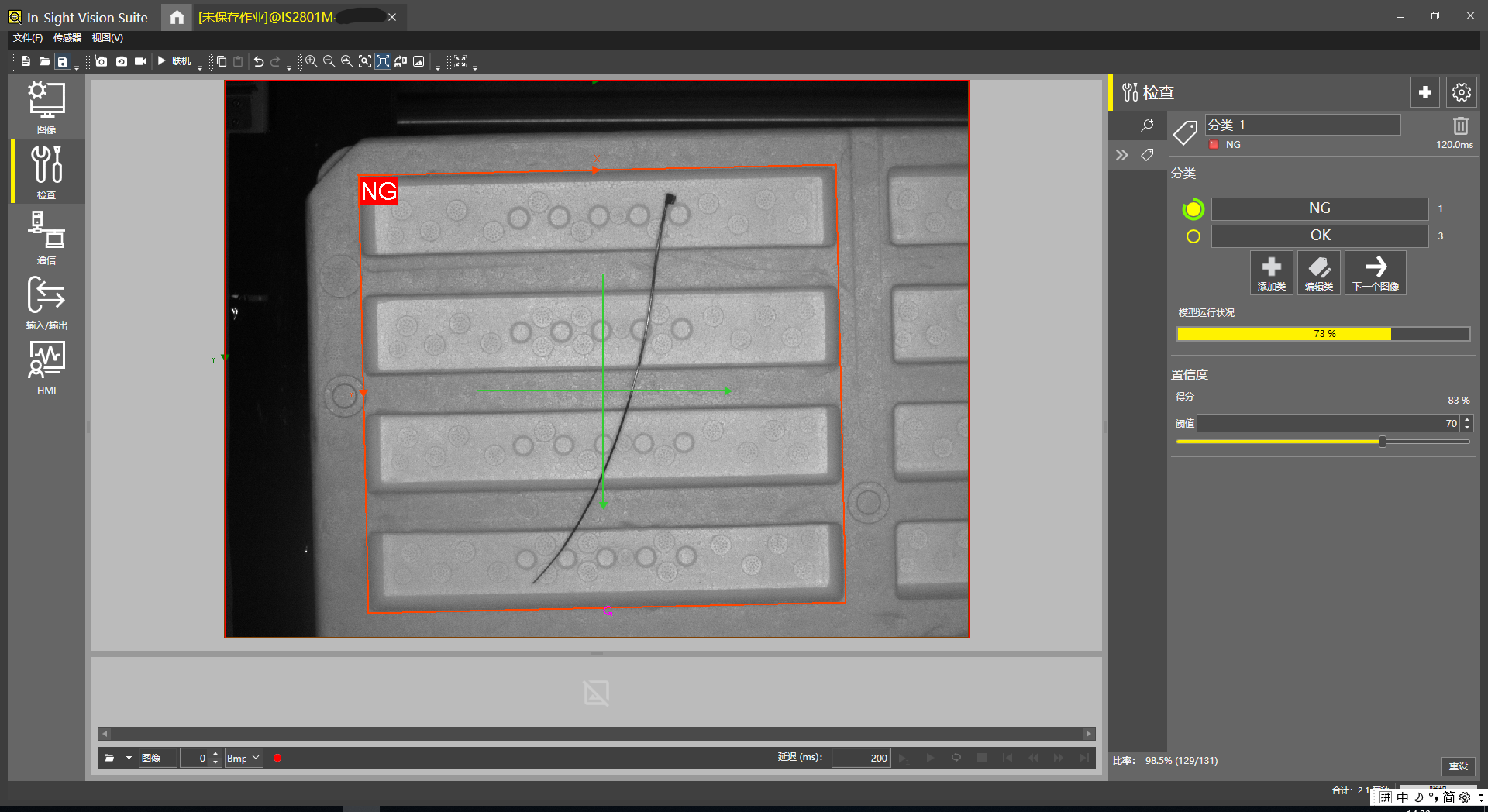Click the picture display icon in toolbar

tap(418, 61)
